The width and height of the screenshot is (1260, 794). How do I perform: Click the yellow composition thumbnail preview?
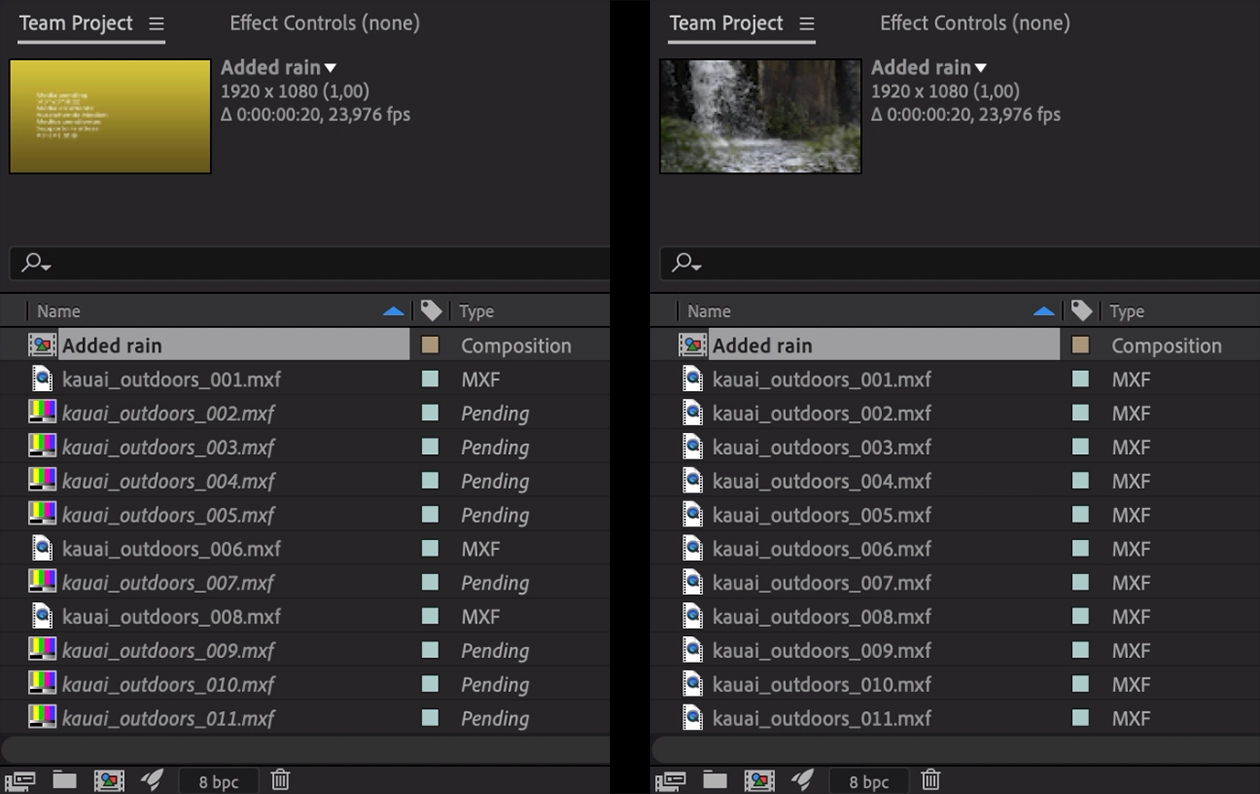pos(110,116)
